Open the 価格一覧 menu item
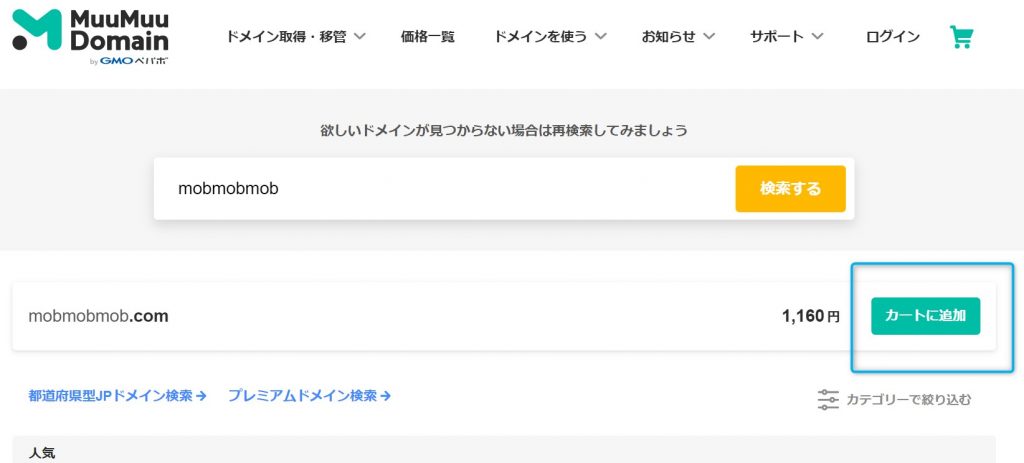The height and width of the screenshot is (463, 1024). 427,37
